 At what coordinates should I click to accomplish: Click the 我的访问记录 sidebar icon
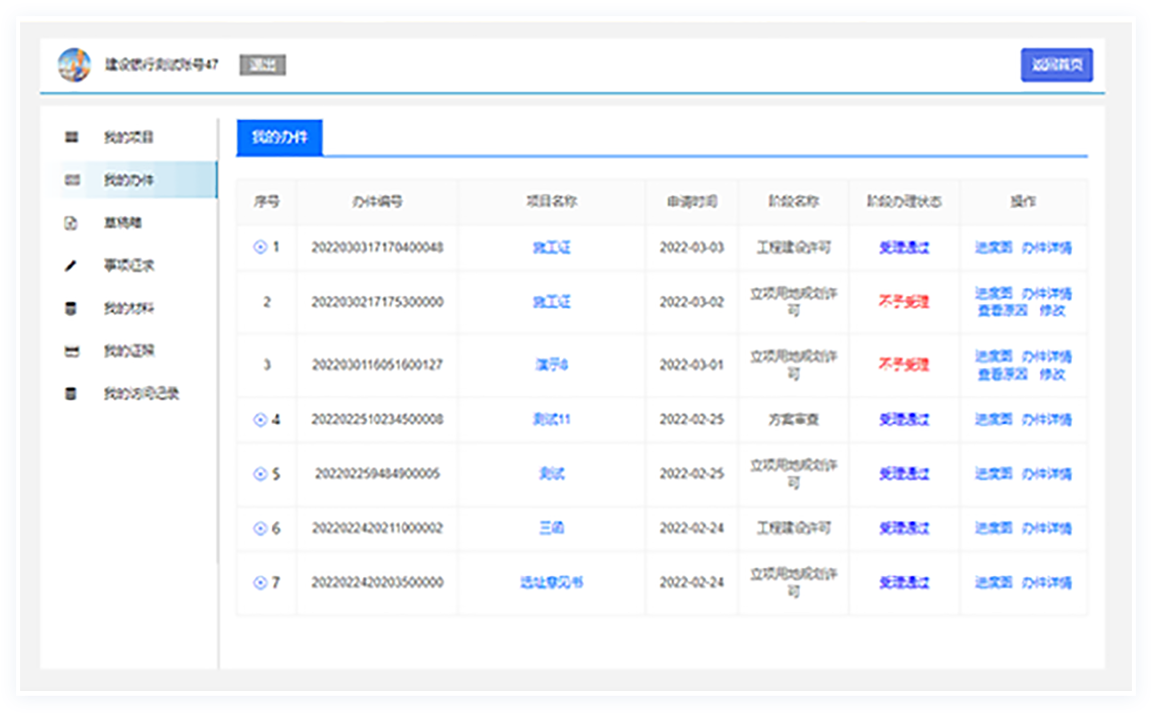pos(71,394)
